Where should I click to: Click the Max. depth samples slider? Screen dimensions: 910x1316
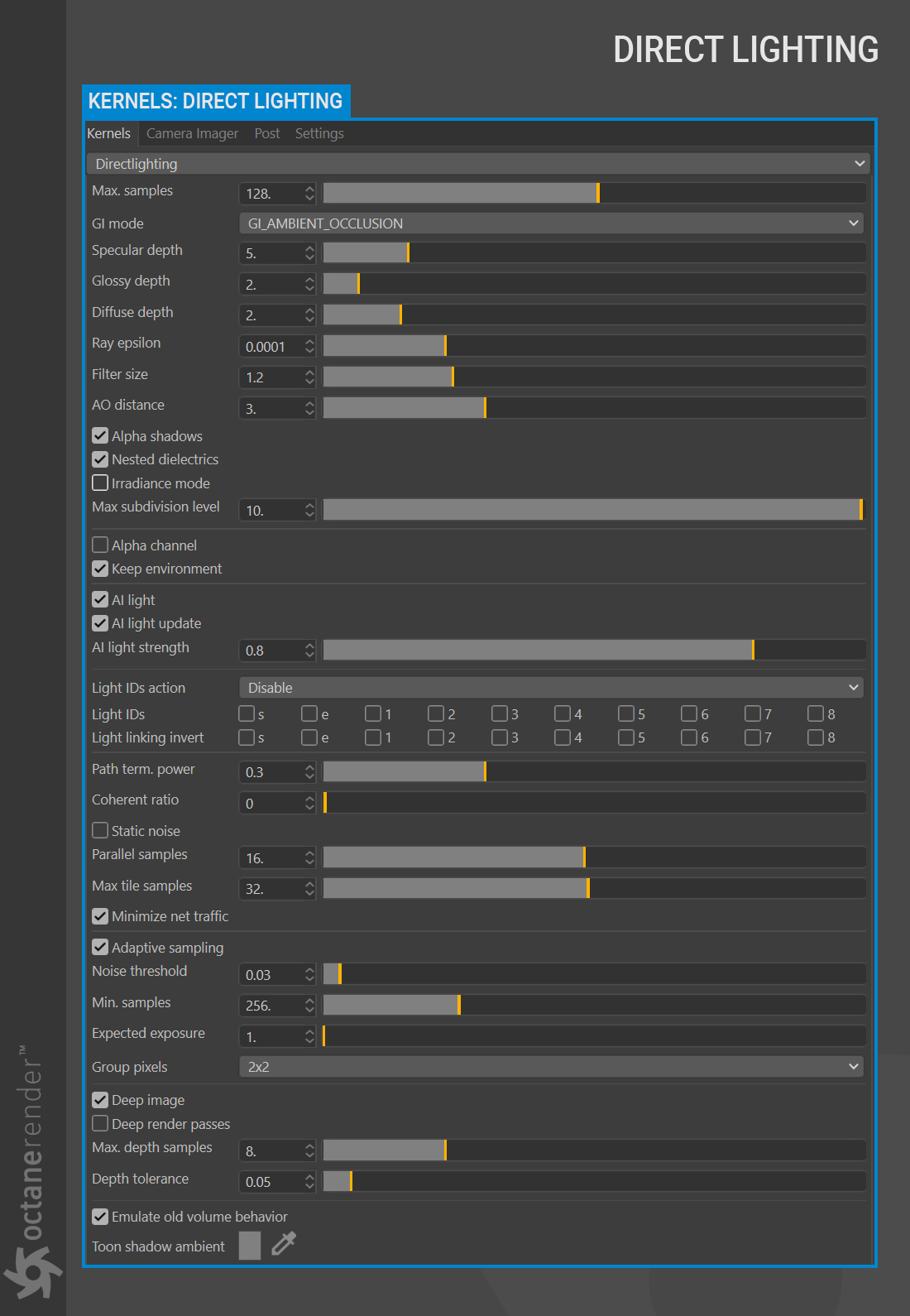pyautogui.click(x=594, y=1150)
